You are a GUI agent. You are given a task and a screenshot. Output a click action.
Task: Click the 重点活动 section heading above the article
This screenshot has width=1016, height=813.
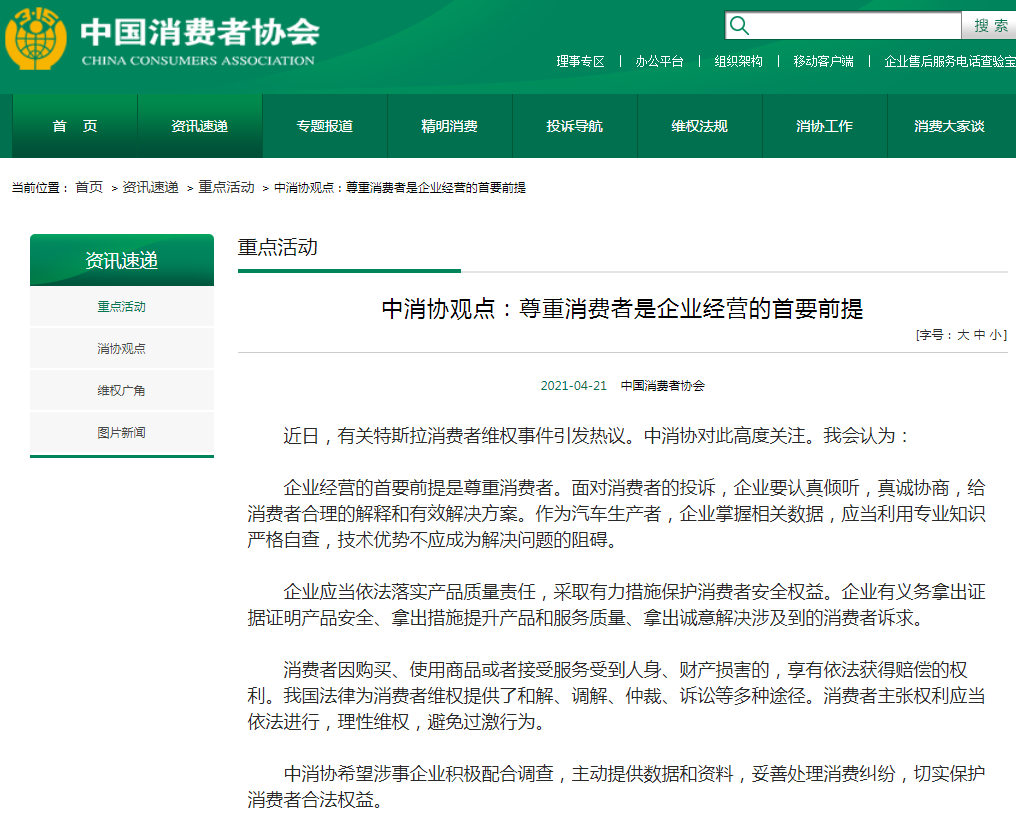(278, 247)
